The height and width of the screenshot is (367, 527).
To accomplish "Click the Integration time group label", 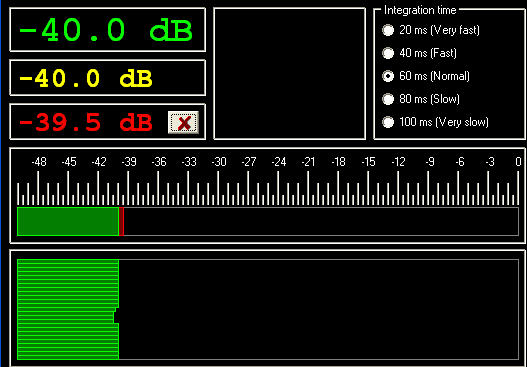I will (420, 10).
